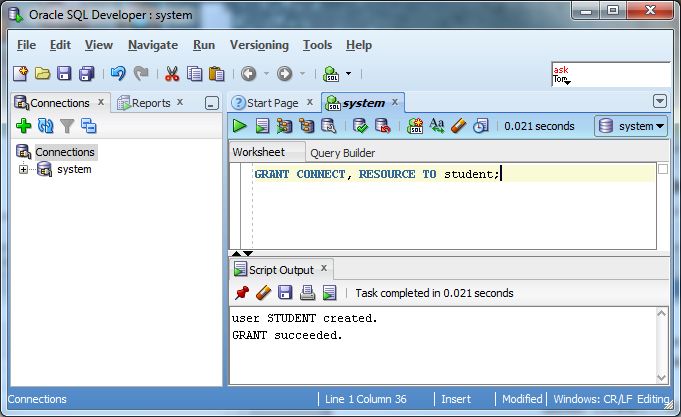Open the Tools menu
The image size is (681, 417).
point(317,45)
